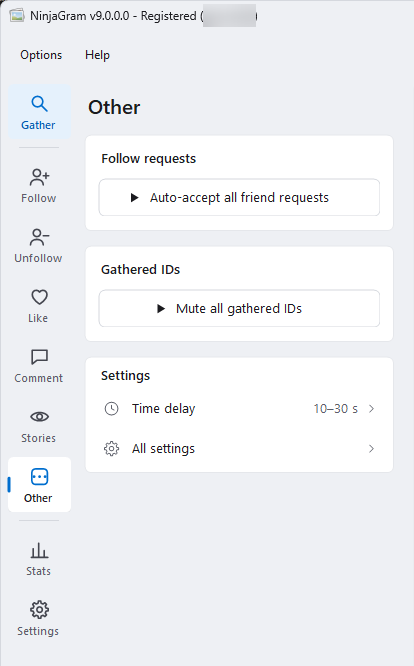Click the Follow requests heading
414x666 pixels.
pos(149,159)
